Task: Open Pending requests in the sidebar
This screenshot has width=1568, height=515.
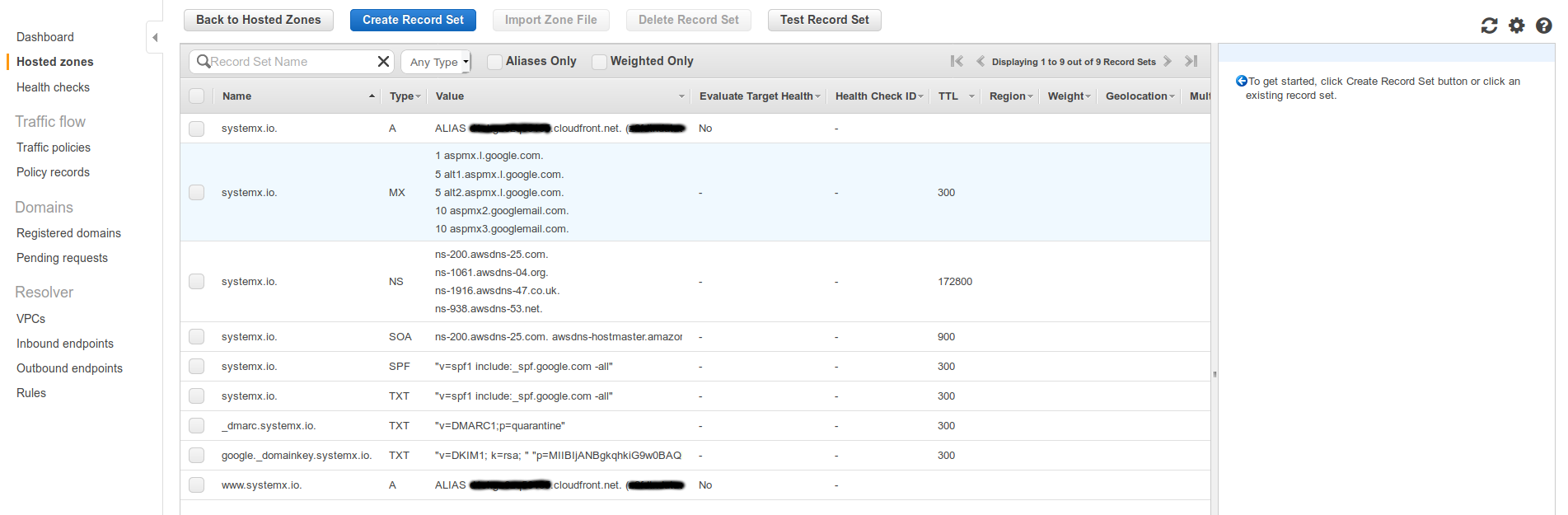Action: (x=62, y=258)
